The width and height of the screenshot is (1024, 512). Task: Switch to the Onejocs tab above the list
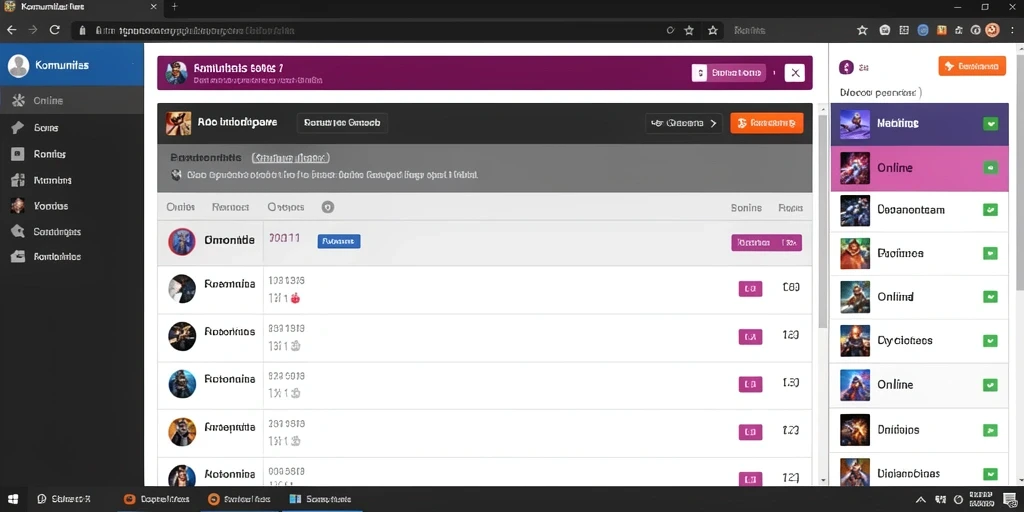(285, 207)
